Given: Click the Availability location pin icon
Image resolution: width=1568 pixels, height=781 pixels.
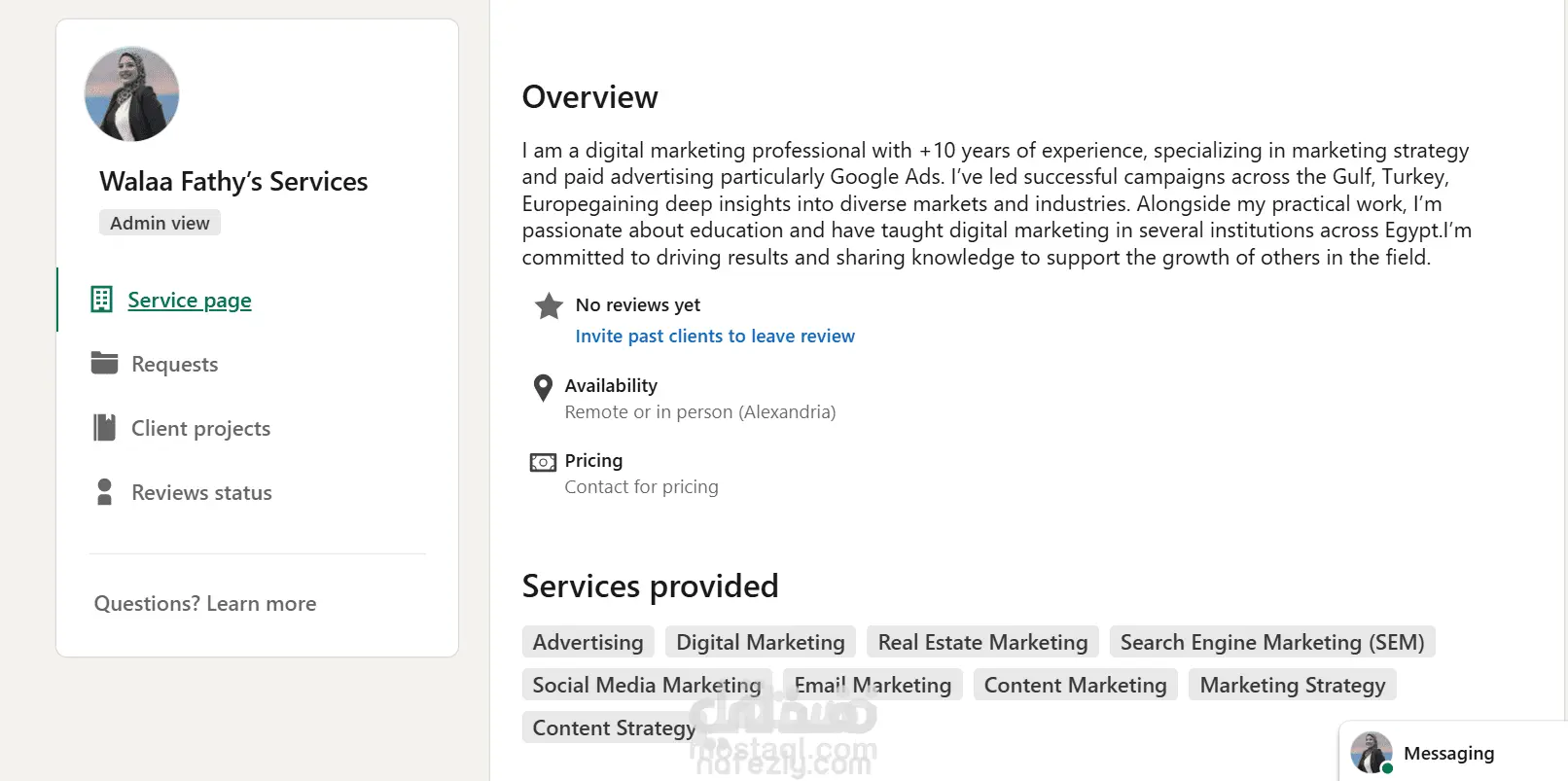Looking at the screenshot, I should [x=544, y=388].
